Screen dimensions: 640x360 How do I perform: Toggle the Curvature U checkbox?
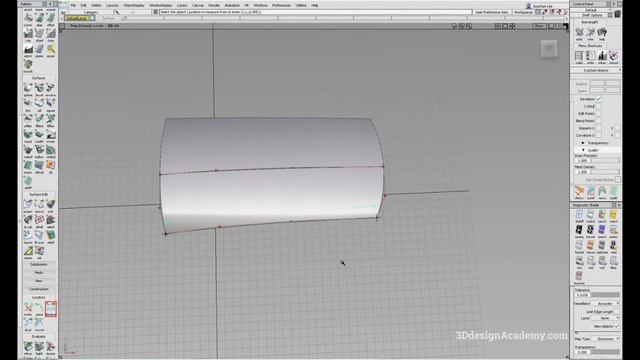pos(598,136)
